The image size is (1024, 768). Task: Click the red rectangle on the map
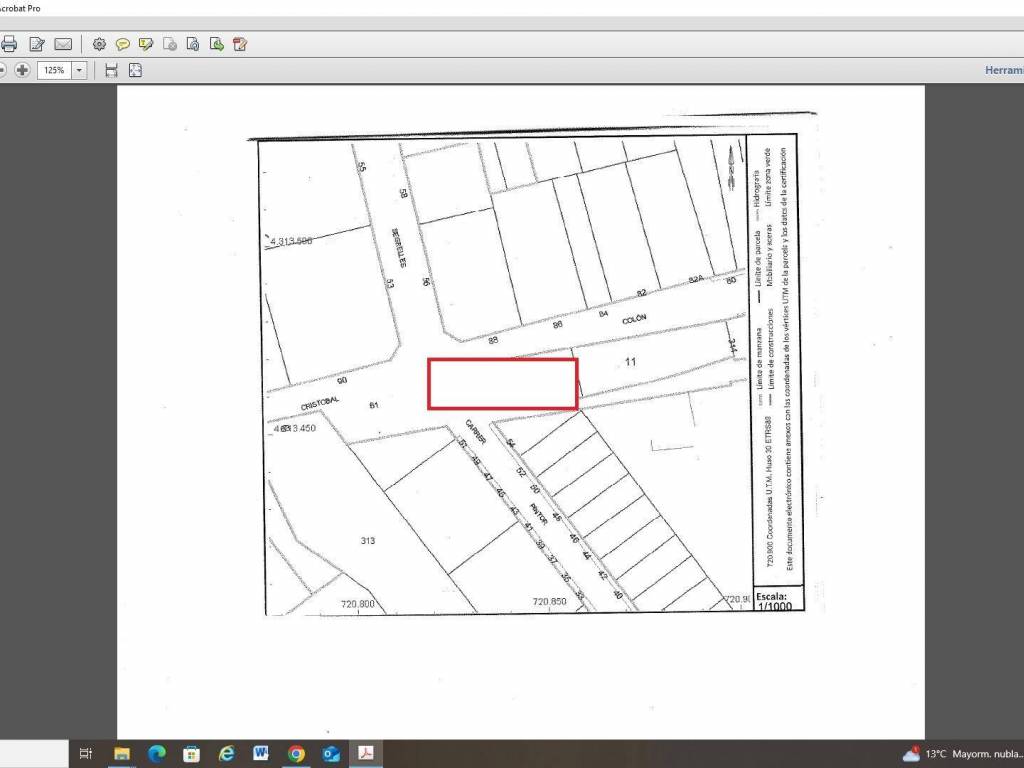[x=503, y=383]
